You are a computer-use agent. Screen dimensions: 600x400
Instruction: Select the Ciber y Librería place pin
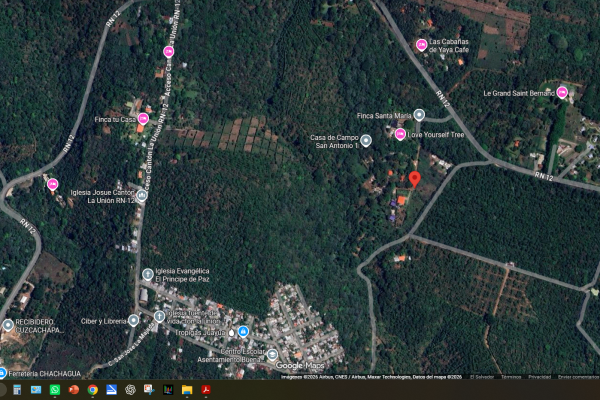coord(133,320)
